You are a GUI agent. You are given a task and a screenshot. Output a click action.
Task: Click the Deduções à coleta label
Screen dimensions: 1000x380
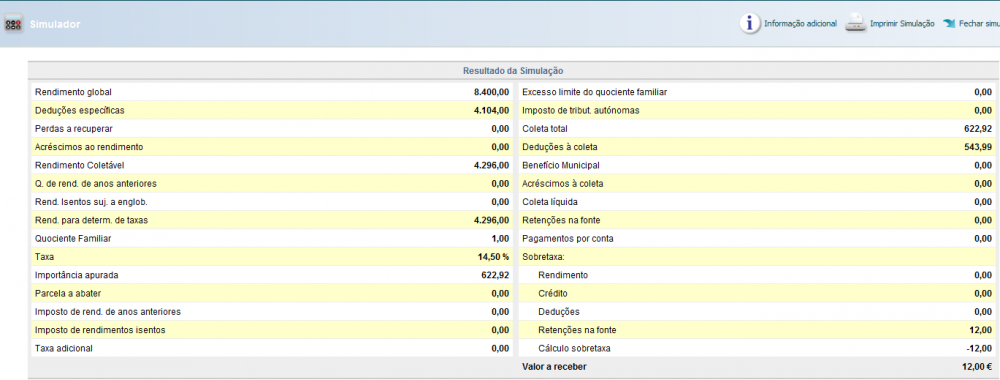(x=559, y=147)
